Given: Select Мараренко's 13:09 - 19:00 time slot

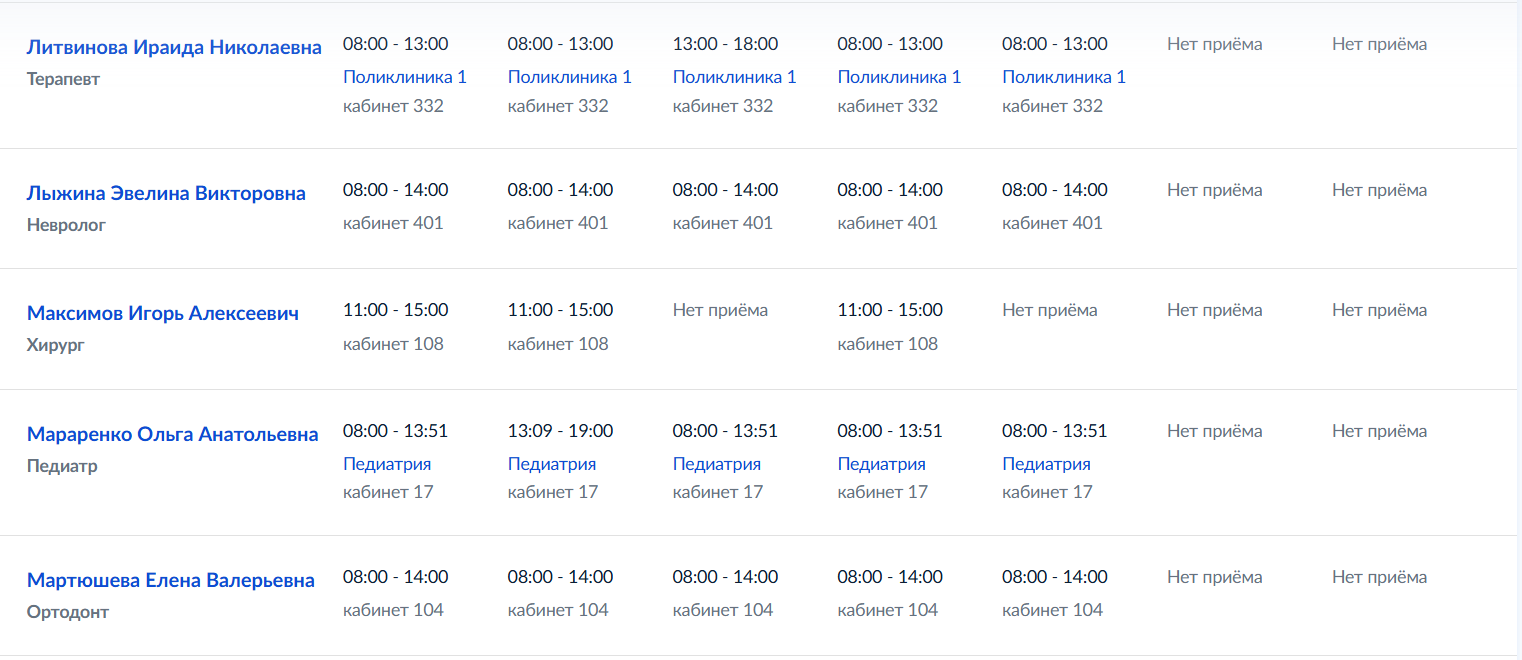Looking at the screenshot, I should tap(560, 431).
